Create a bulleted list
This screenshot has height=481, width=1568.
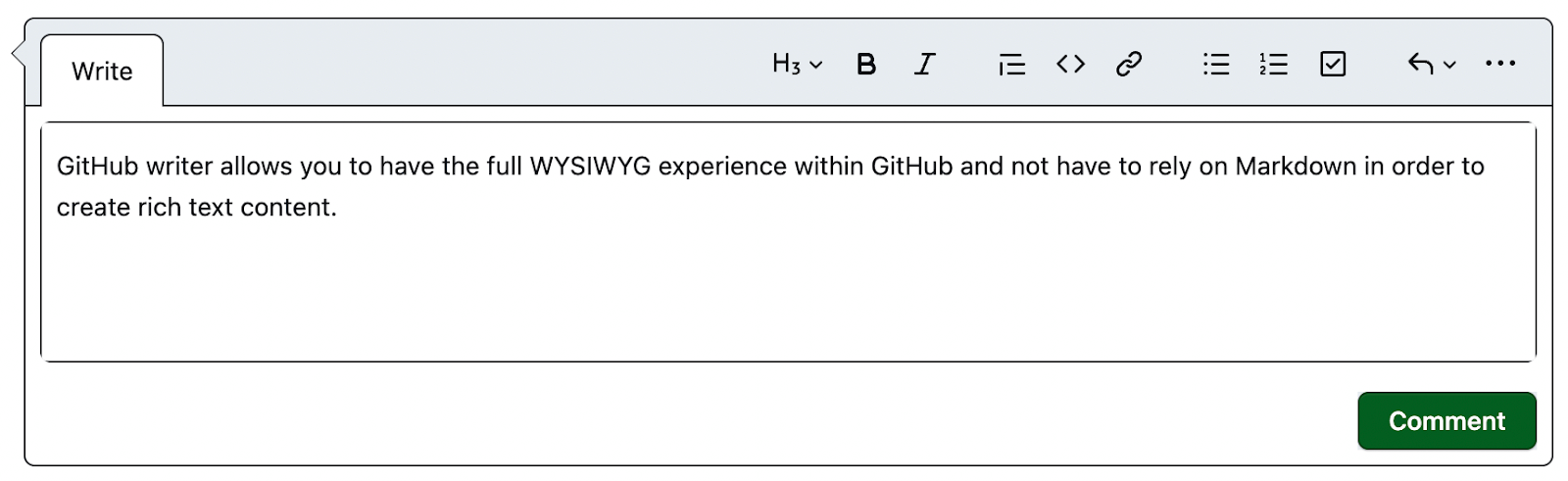(x=1216, y=65)
